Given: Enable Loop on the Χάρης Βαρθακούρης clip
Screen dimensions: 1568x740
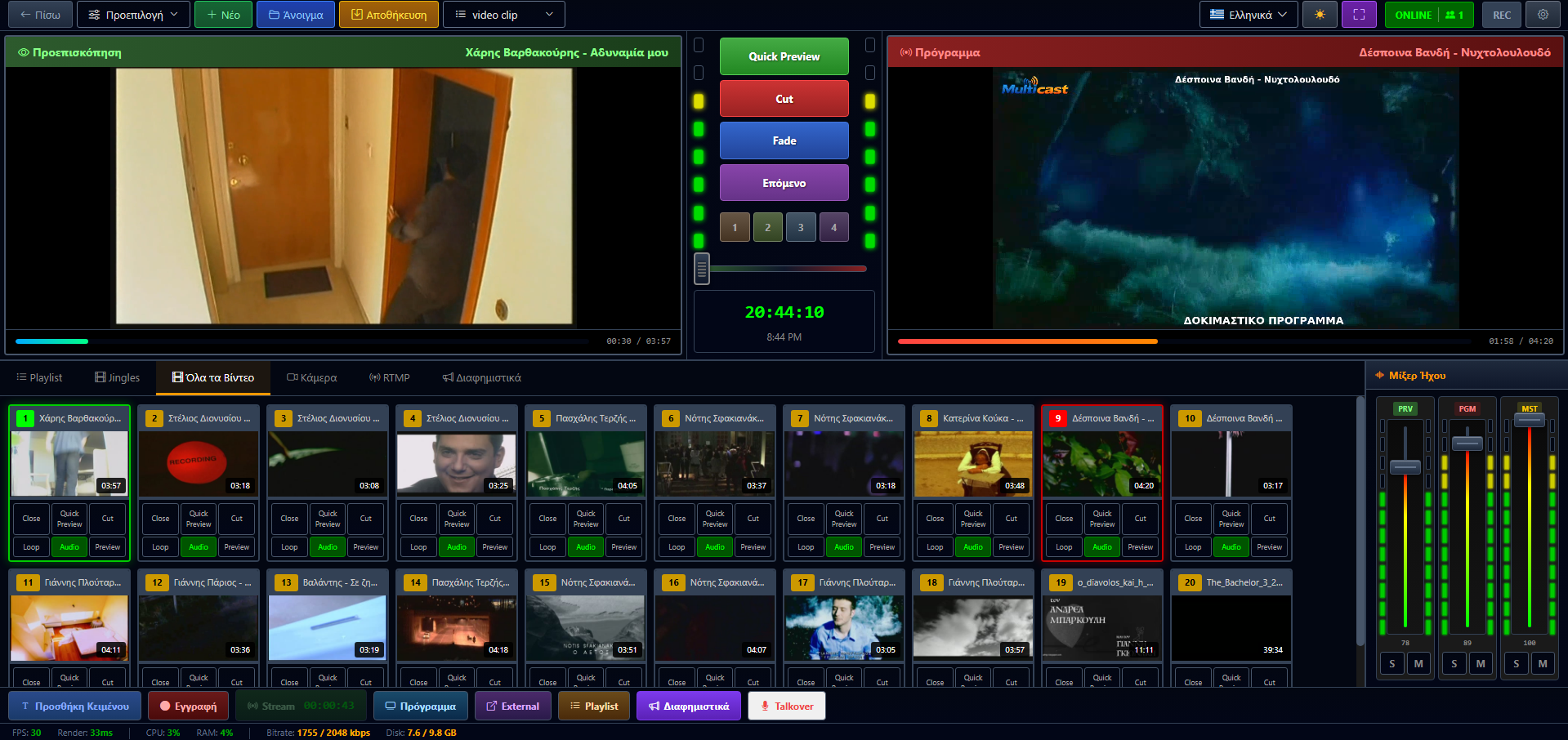Looking at the screenshot, I should click(x=30, y=546).
